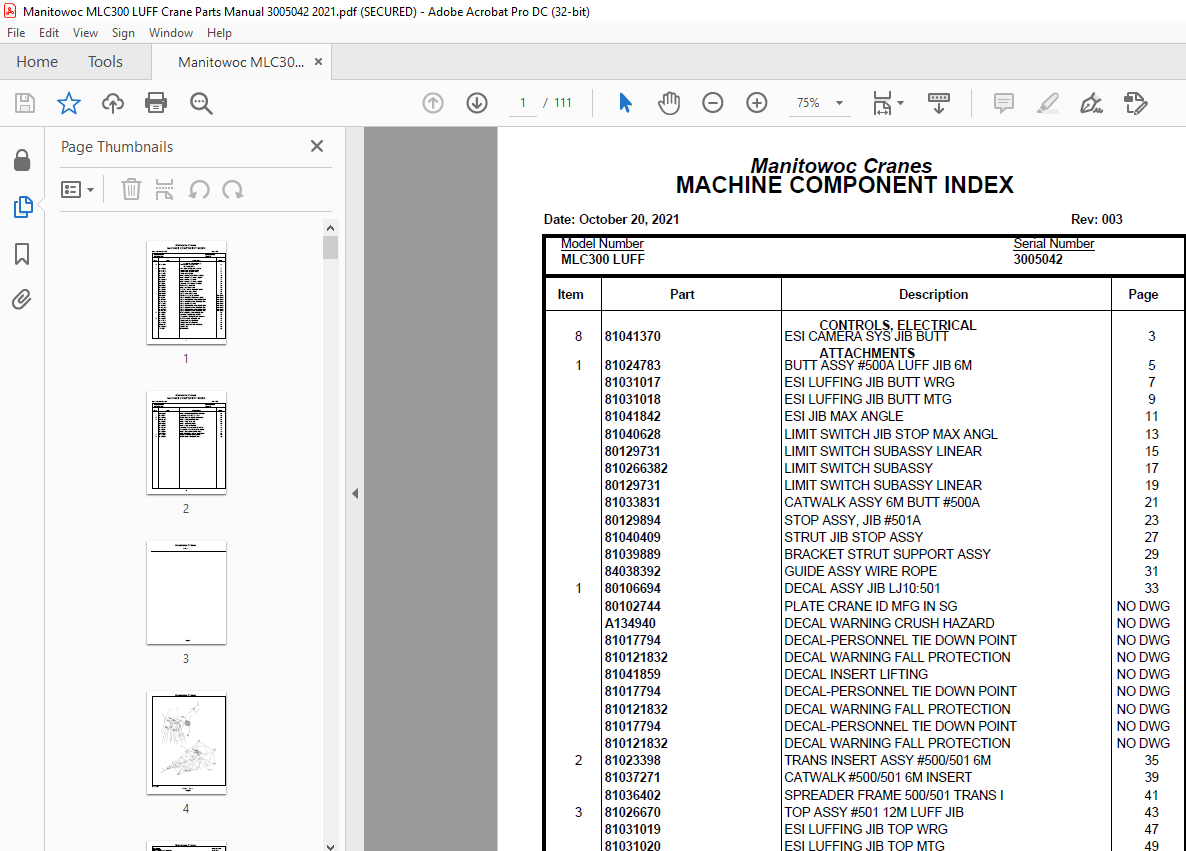Click the insert page break icon
The width and height of the screenshot is (1186, 851).
pyautogui.click(x=164, y=189)
